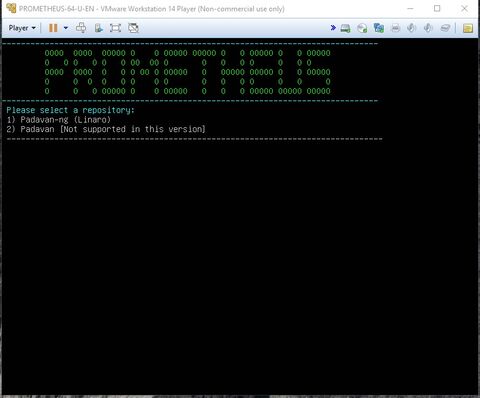The image size is (480, 398).
Task: Click the 'Padavan-ng (Linaro)' option line
Action: click(58, 120)
